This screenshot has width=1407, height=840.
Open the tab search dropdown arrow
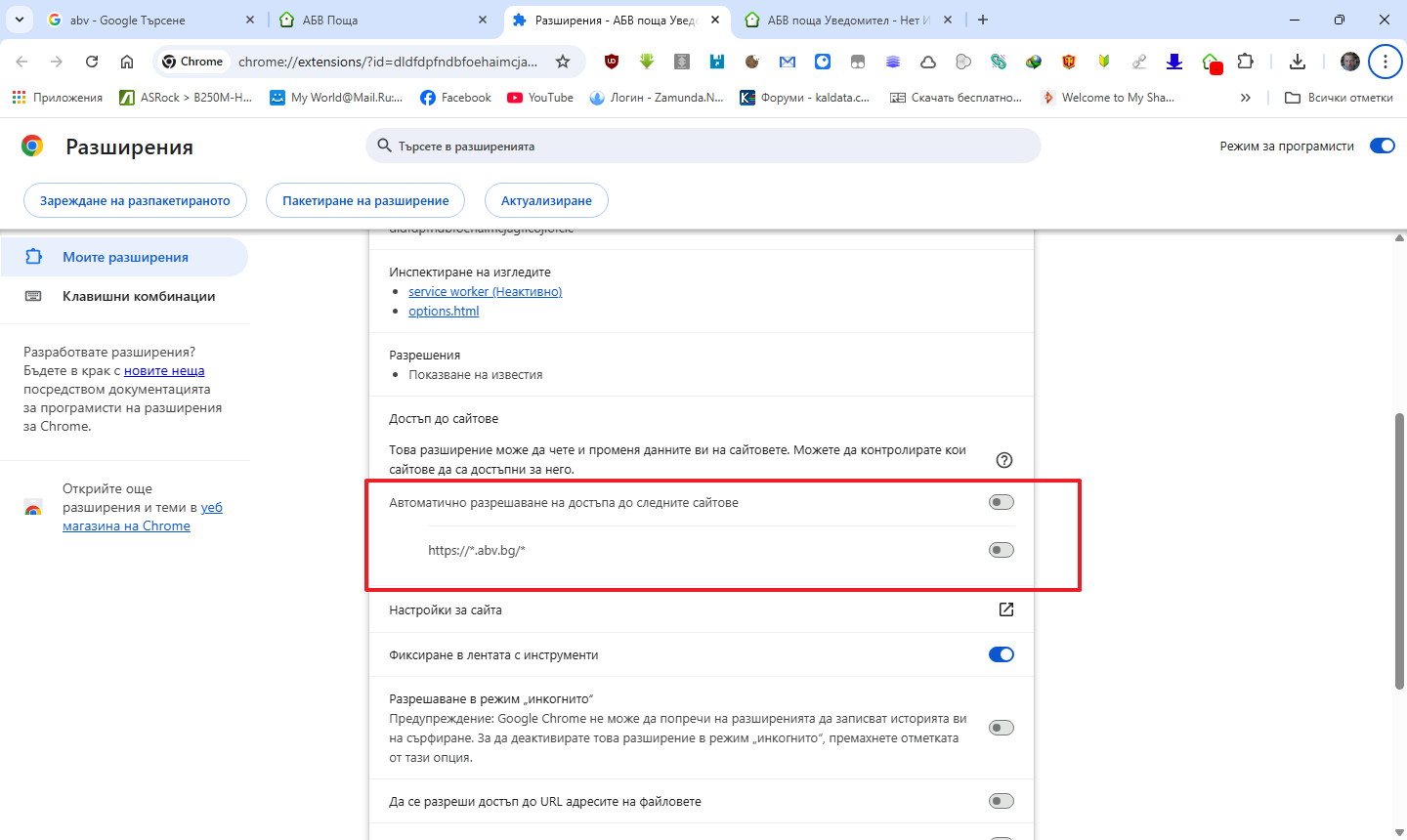tap(20, 20)
